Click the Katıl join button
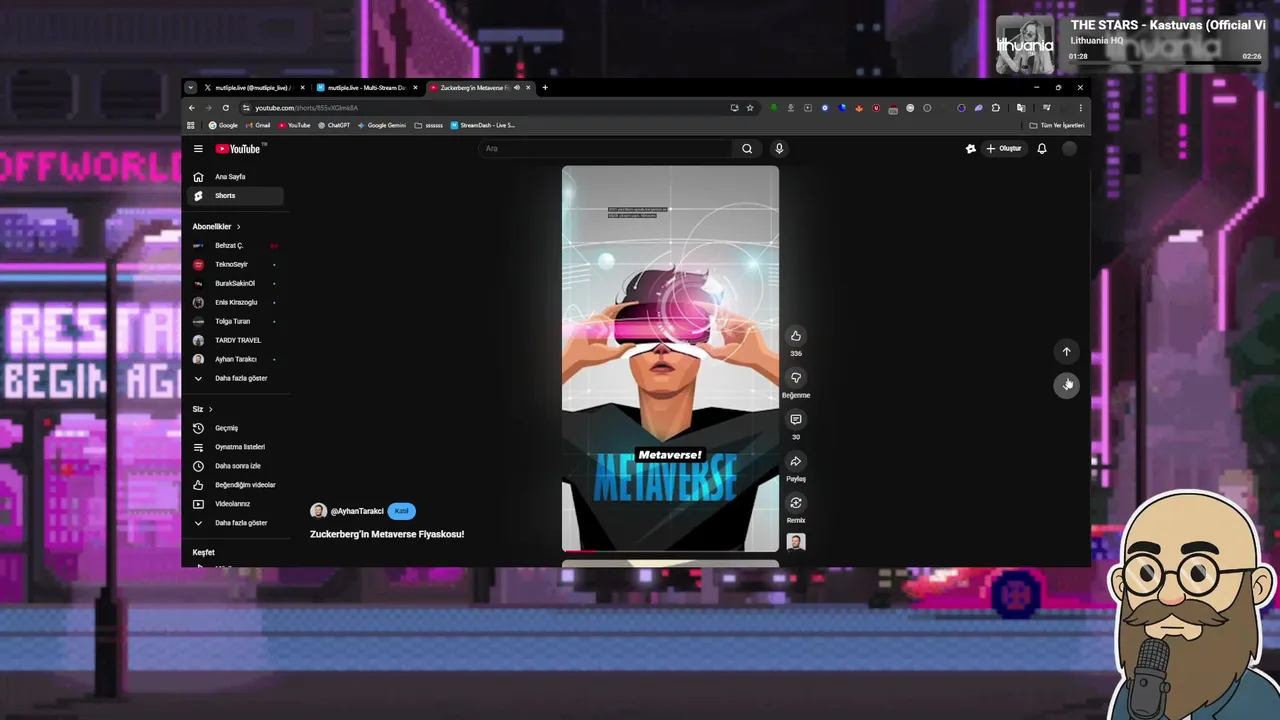The image size is (1280, 720). coord(401,511)
